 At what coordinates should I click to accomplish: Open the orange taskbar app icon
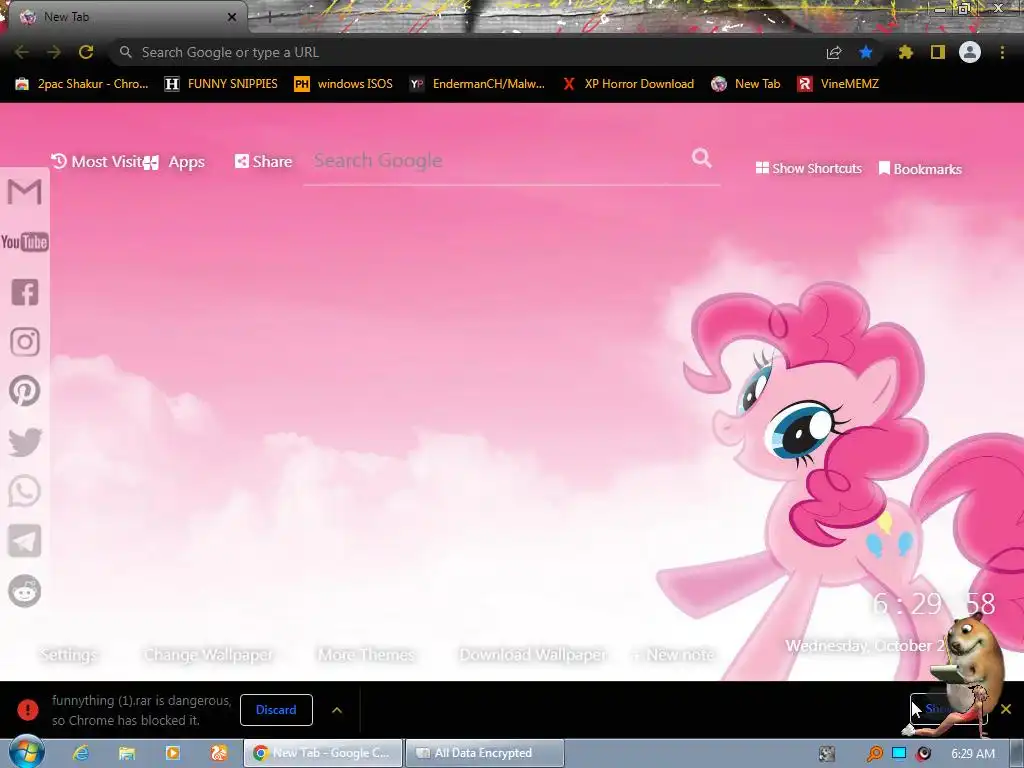coord(219,753)
